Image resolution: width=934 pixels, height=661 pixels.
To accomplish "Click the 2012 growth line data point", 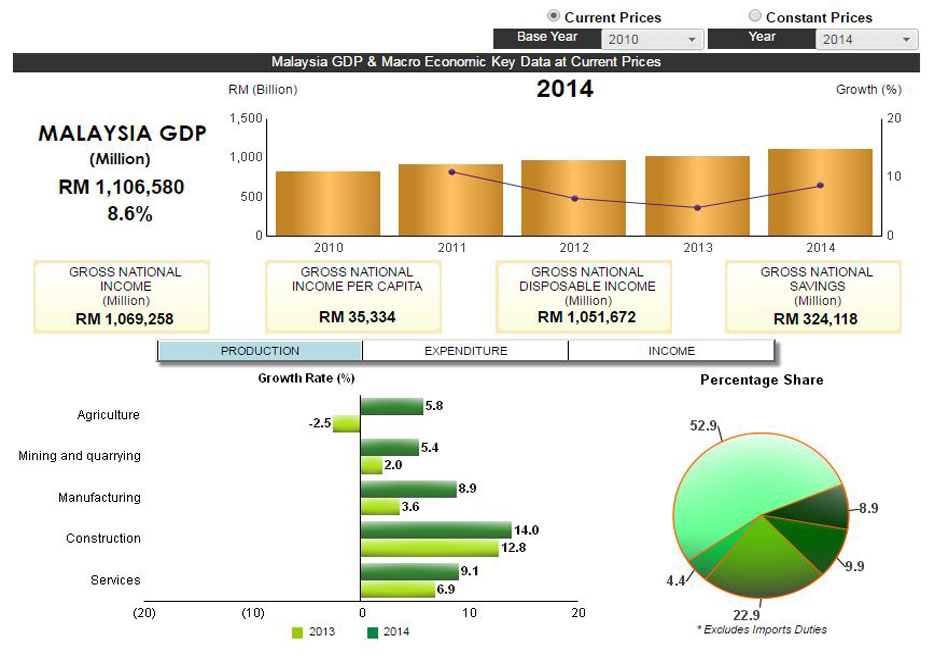I will pyautogui.click(x=575, y=198).
